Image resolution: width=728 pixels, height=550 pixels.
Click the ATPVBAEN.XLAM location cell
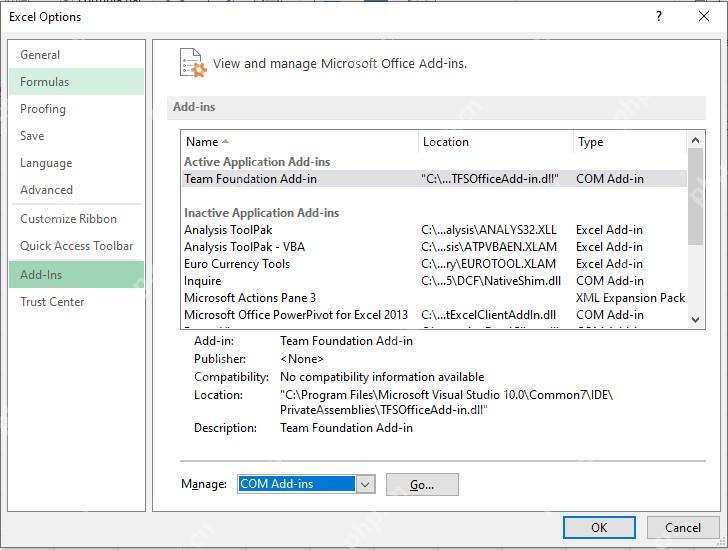[489, 246]
